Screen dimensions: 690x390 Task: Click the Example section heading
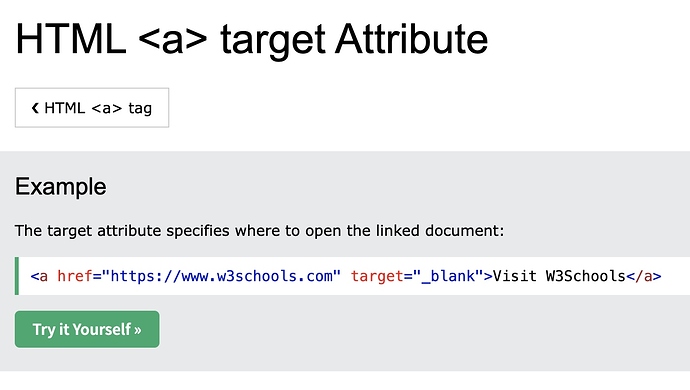(61, 187)
